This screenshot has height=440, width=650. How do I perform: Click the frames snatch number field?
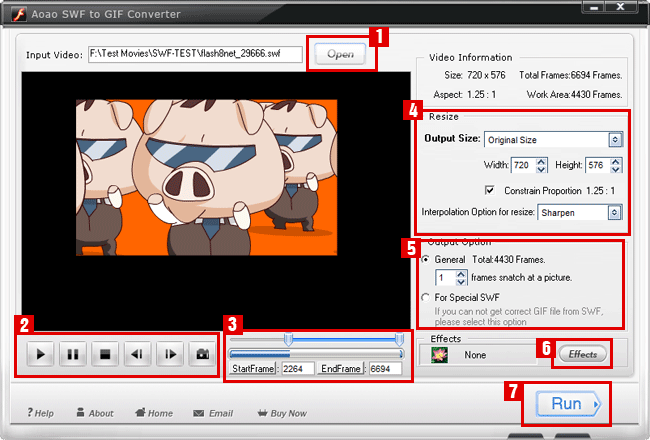click(x=446, y=278)
